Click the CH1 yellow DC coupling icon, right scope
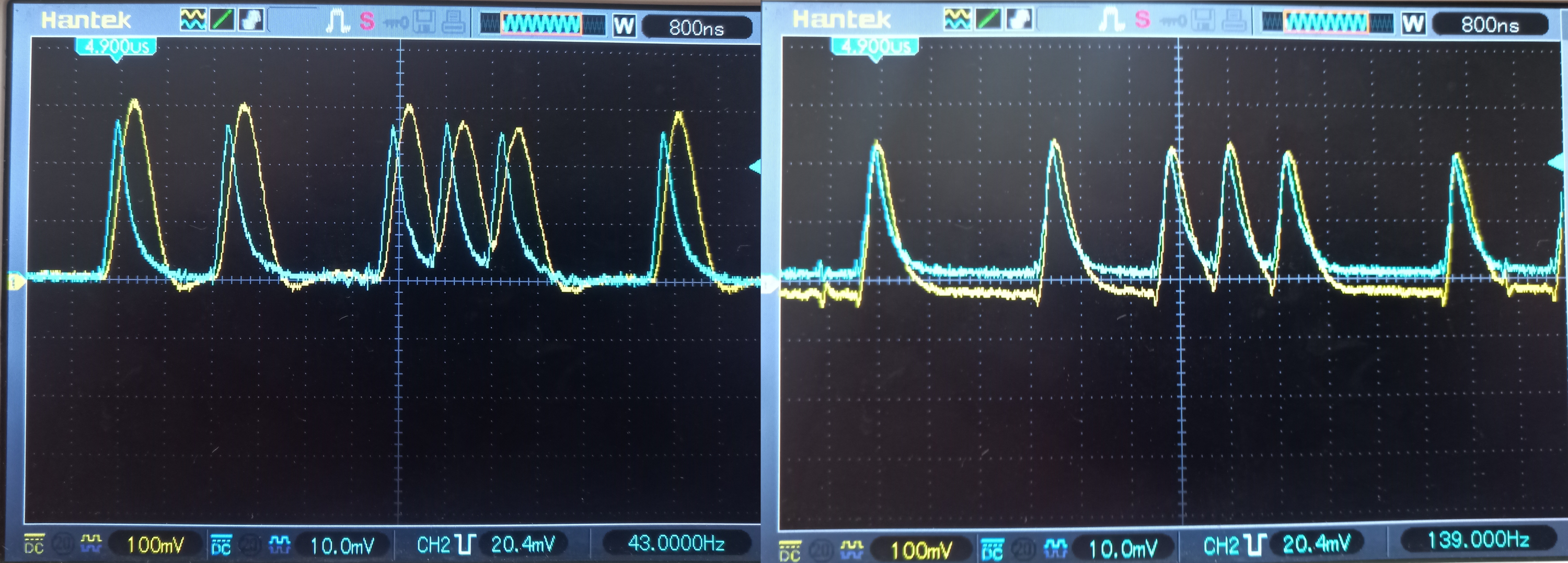Viewport: 1568px width, 563px height. pos(790,550)
